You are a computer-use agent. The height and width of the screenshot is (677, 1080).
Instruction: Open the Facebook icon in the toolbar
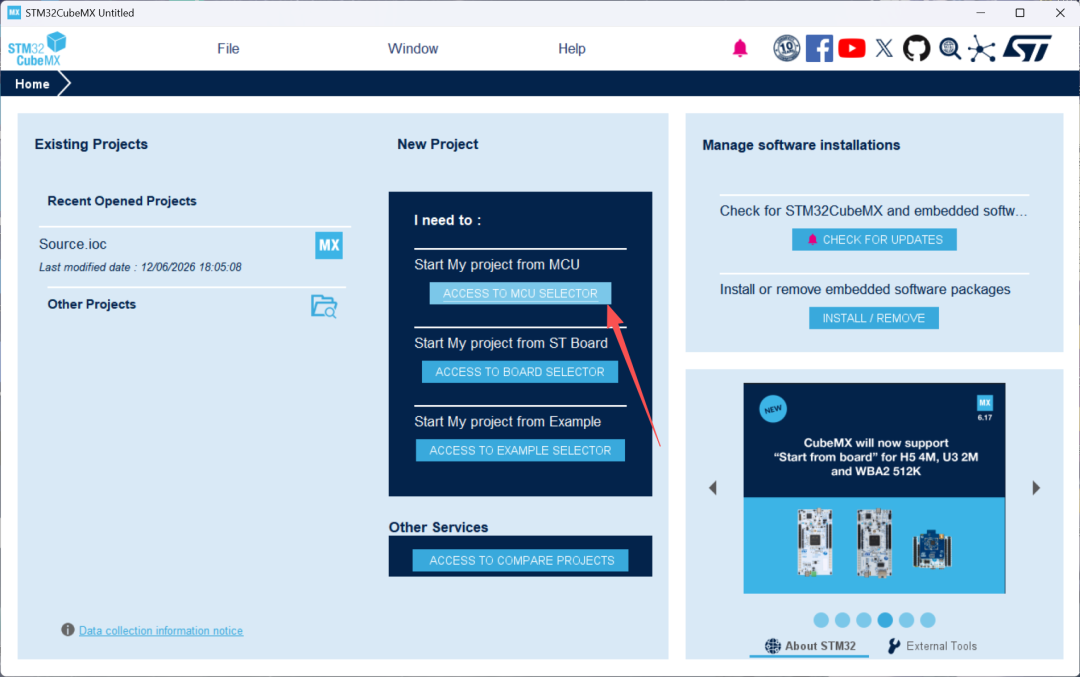pyautogui.click(x=819, y=48)
